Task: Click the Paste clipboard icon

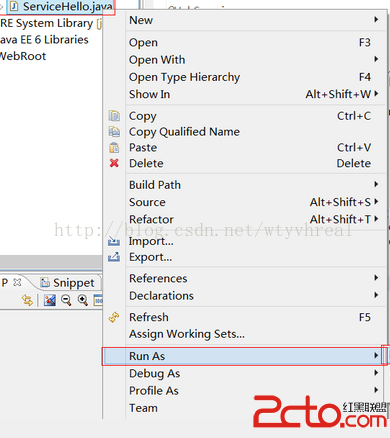Action: [x=114, y=147]
